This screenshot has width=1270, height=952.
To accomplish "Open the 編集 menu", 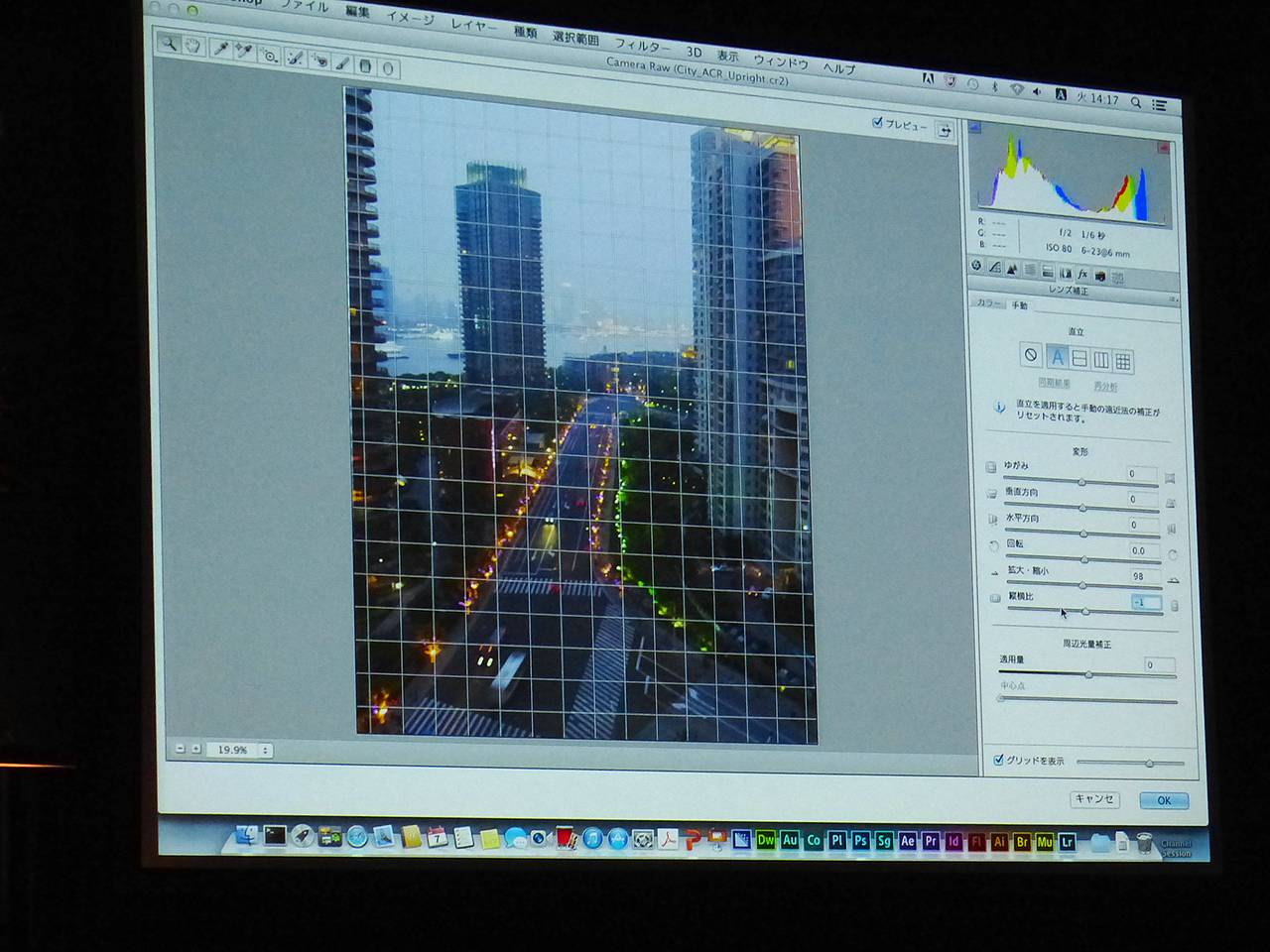I will pos(358,13).
